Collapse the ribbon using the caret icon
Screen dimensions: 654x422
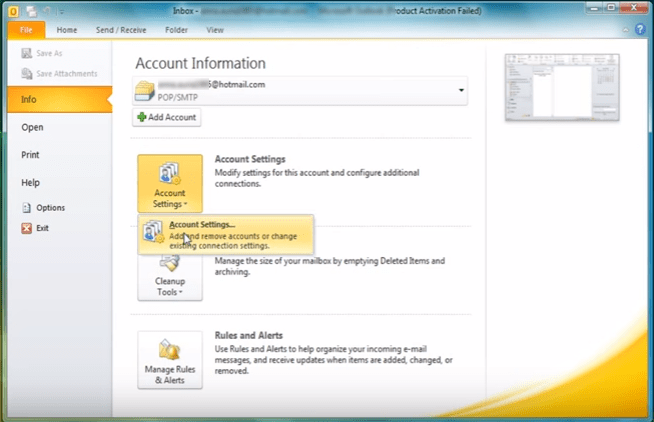(625, 30)
